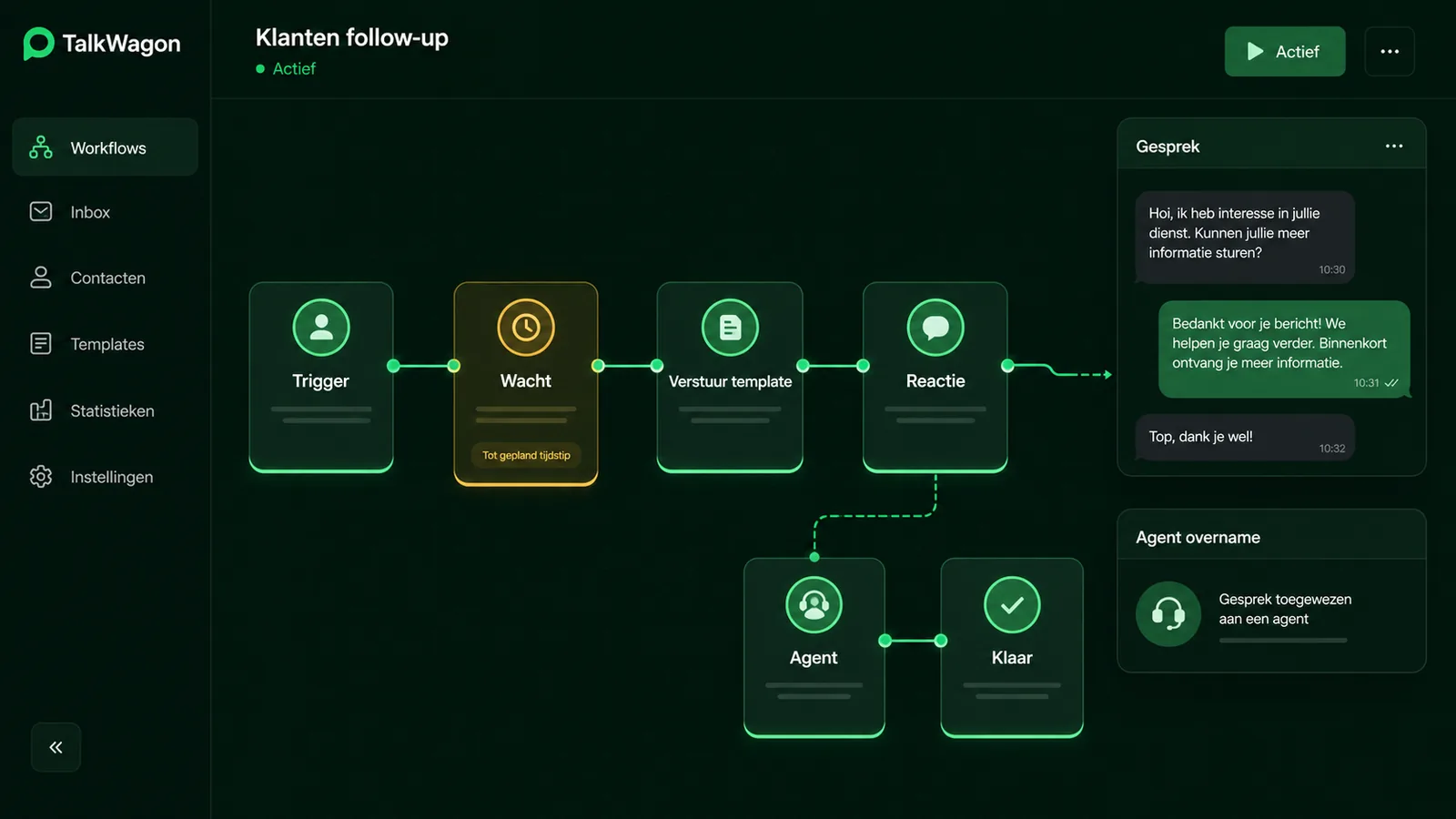Click Reactie node output connector dot
1456x819 pixels.
[x=1007, y=366]
